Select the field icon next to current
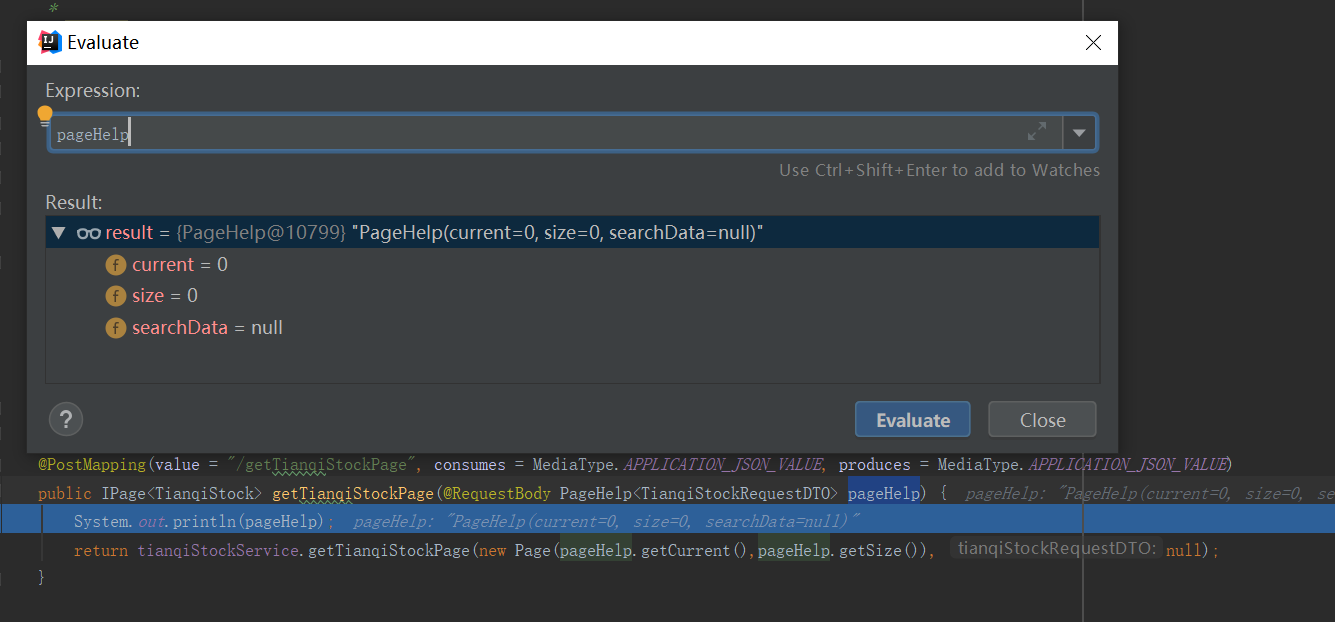 116,265
